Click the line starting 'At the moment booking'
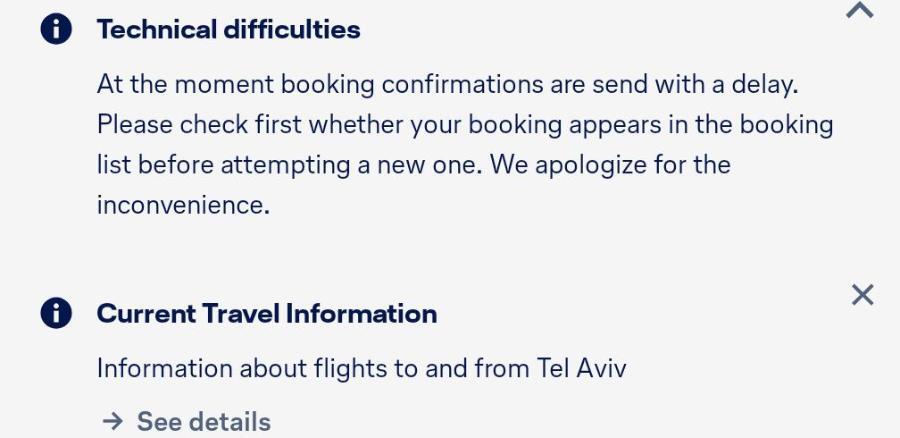 coord(448,85)
